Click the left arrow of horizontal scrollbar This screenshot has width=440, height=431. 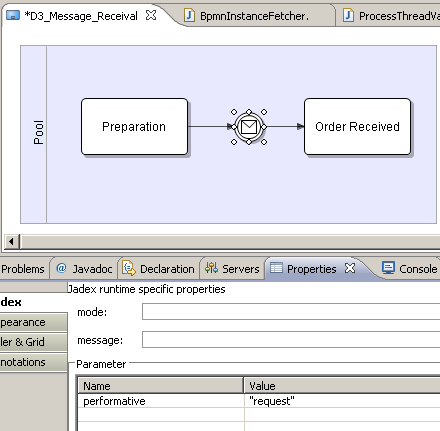pos(11,241)
